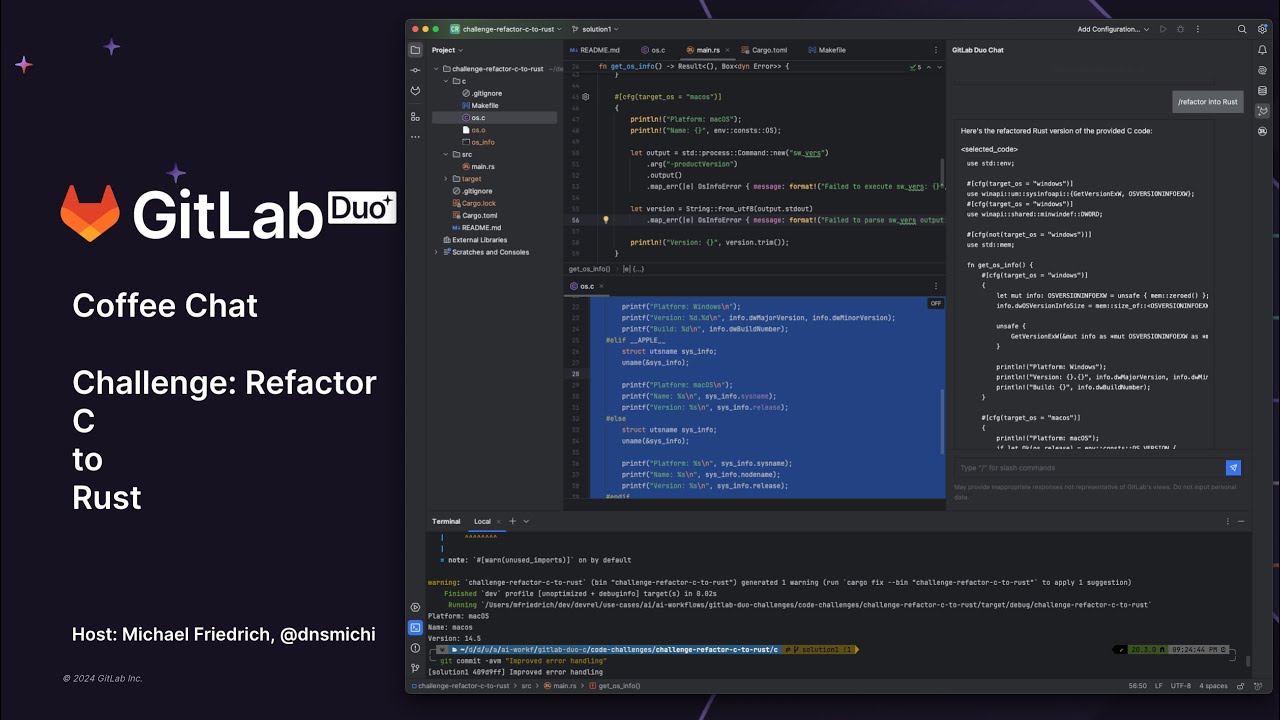Screen dimensions: 1280x720
Task: Click the lightbulb intention icon on line 56
Action: tap(605, 220)
